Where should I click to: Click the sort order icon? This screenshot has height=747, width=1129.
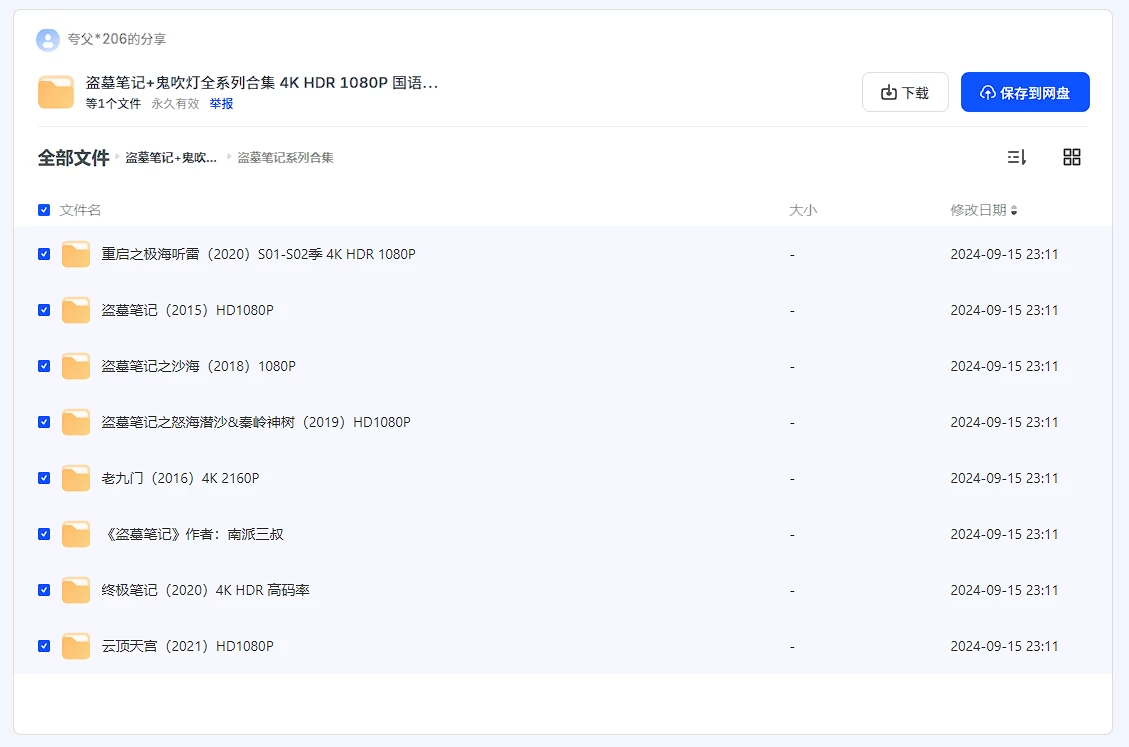pyautogui.click(x=1016, y=157)
